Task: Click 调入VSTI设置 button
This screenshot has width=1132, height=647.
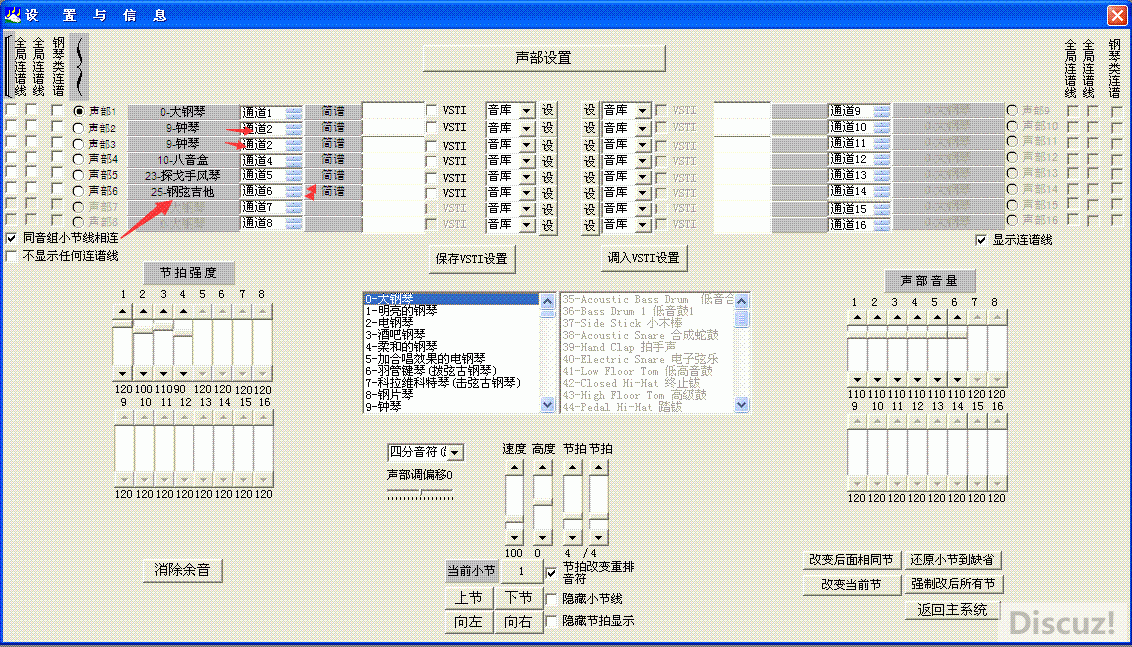Action: click(x=643, y=258)
